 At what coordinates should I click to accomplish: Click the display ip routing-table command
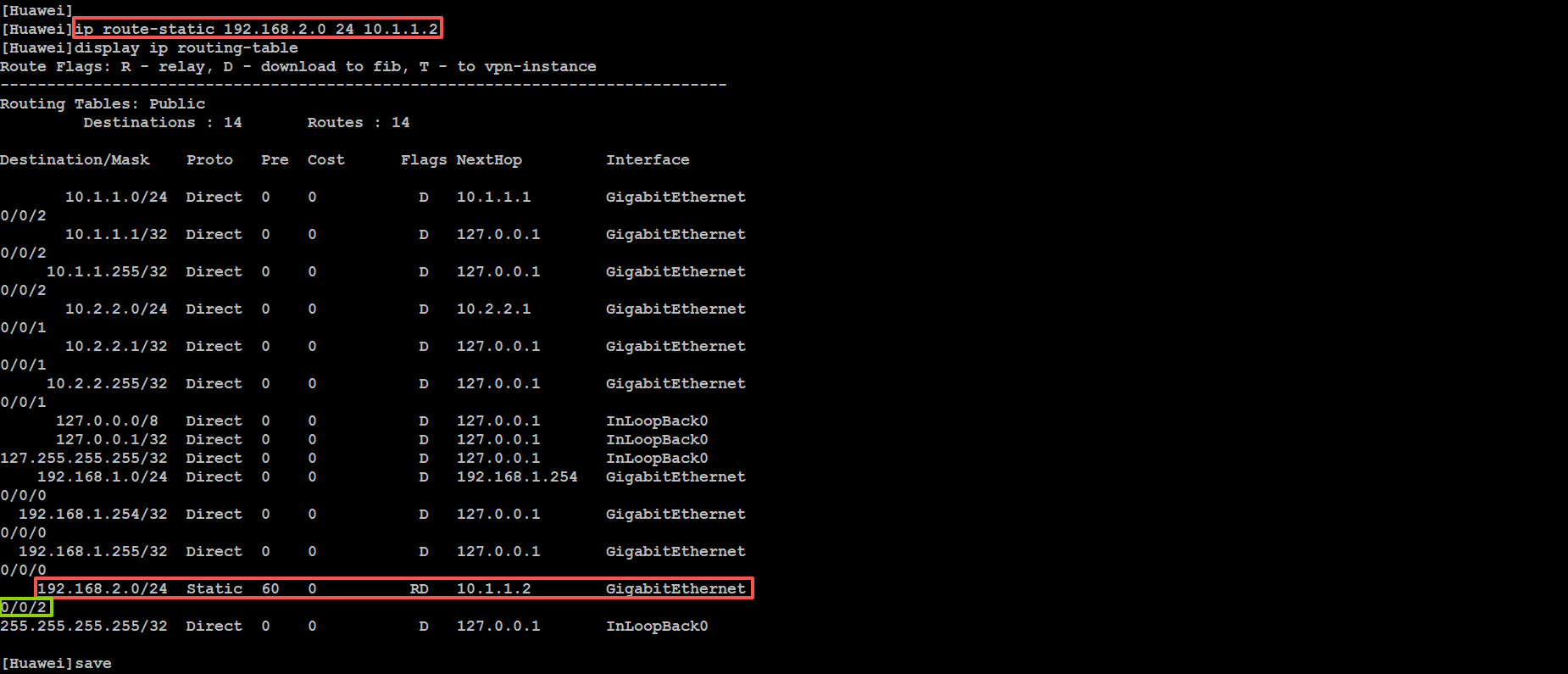(x=186, y=48)
